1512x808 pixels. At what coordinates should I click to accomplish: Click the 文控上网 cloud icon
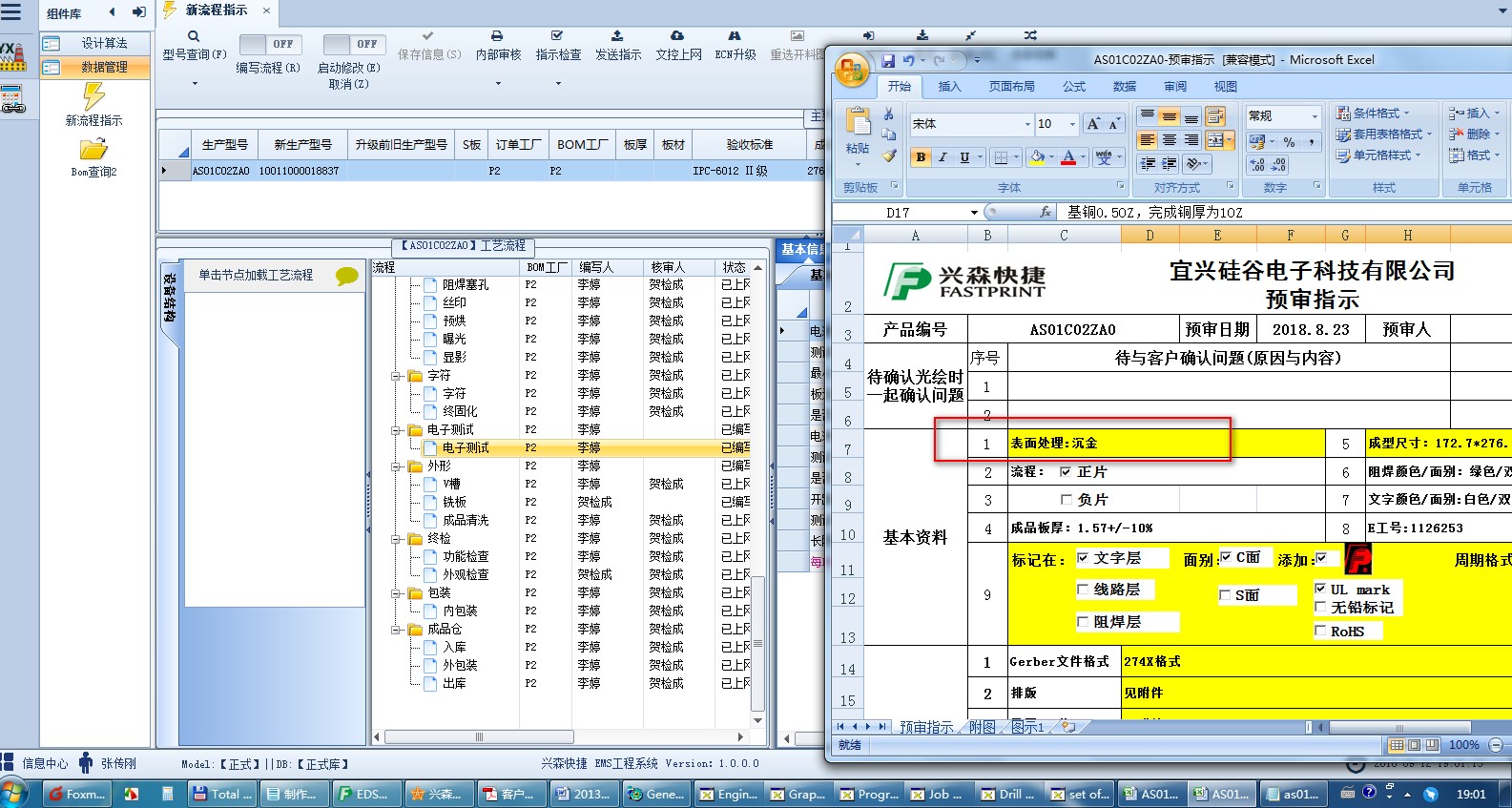(x=677, y=36)
